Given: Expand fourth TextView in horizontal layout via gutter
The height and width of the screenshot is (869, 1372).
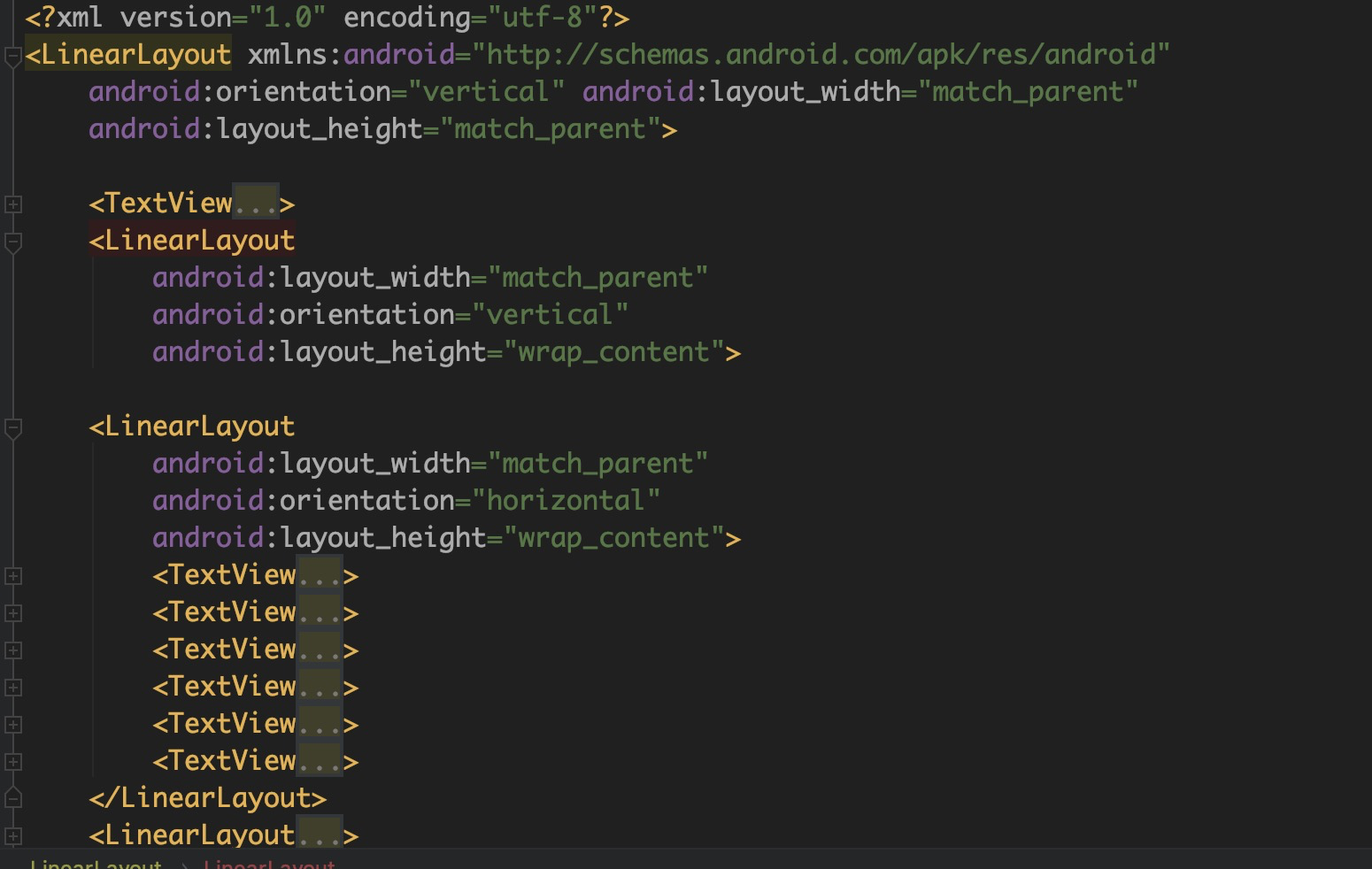Looking at the screenshot, I should (x=13, y=688).
